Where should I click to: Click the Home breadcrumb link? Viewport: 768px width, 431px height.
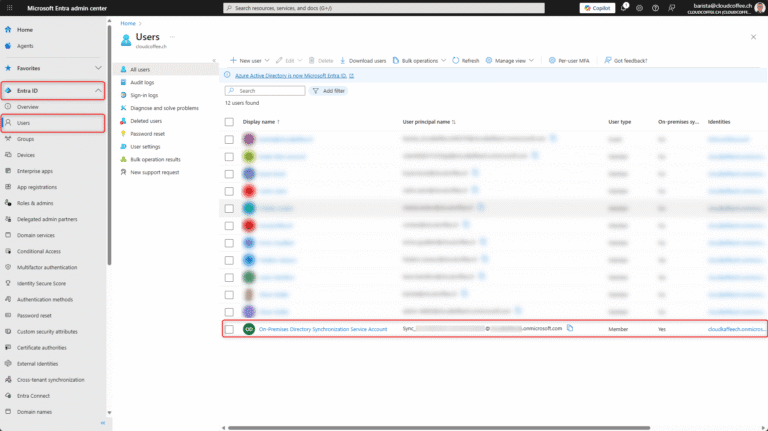point(128,24)
